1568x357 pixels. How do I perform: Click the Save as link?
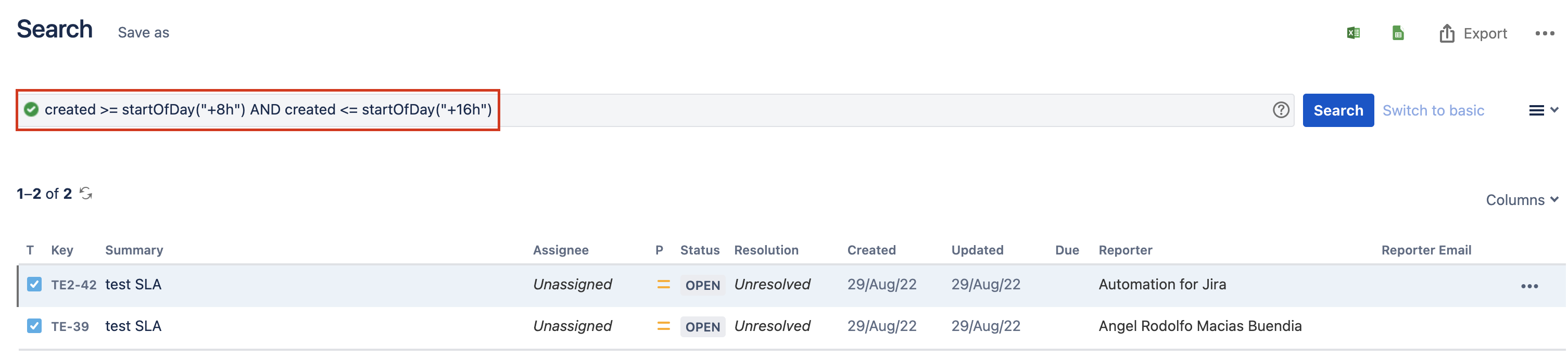pyautogui.click(x=143, y=32)
